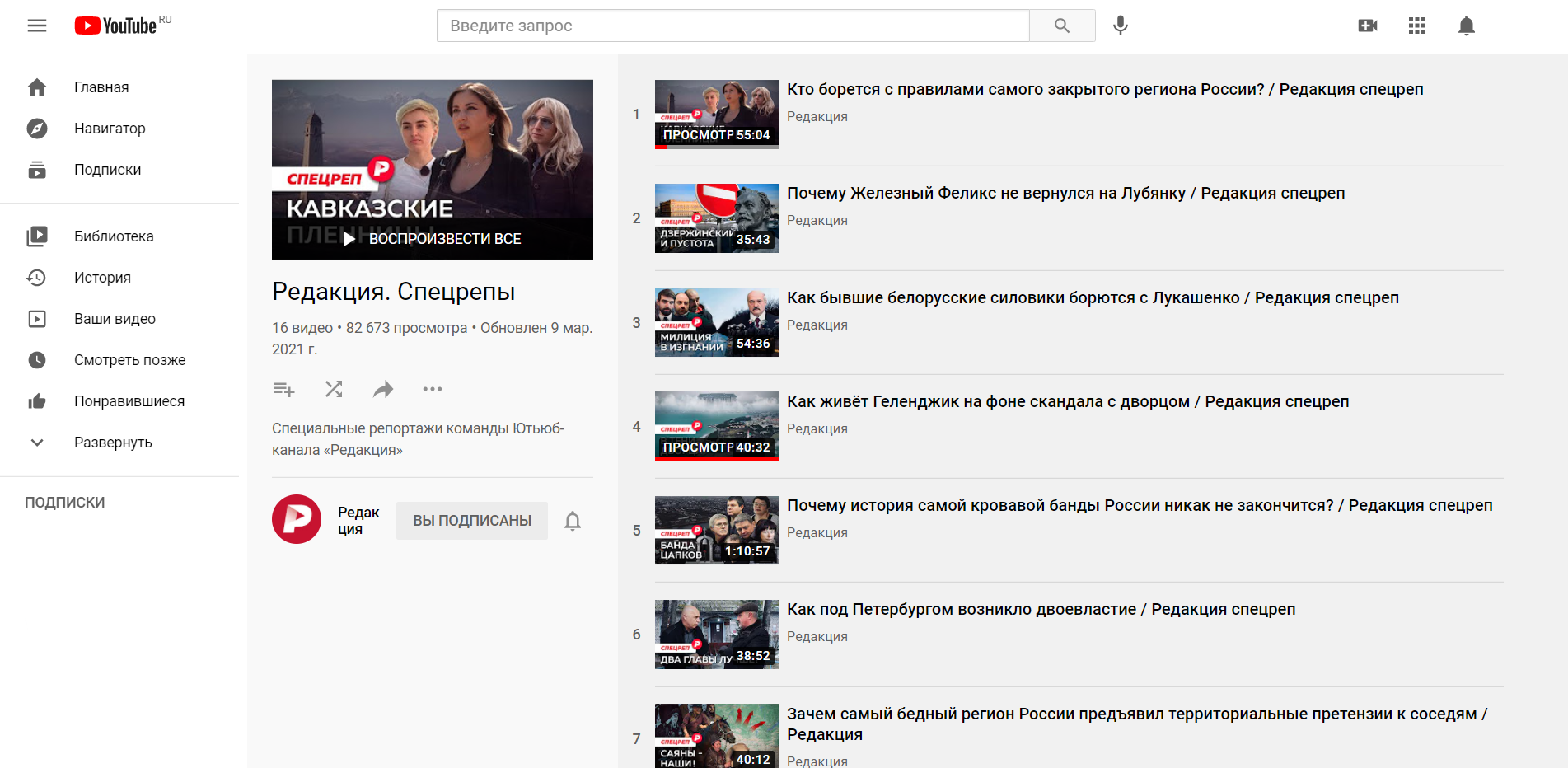
Task: Click Редакция channel under video 5
Action: (x=817, y=532)
